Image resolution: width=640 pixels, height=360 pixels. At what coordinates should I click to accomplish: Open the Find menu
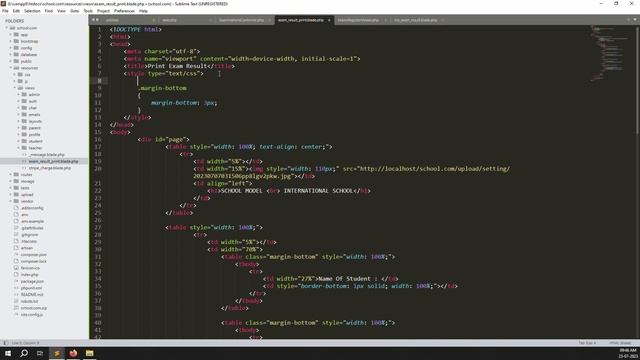(x=49, y=11)
